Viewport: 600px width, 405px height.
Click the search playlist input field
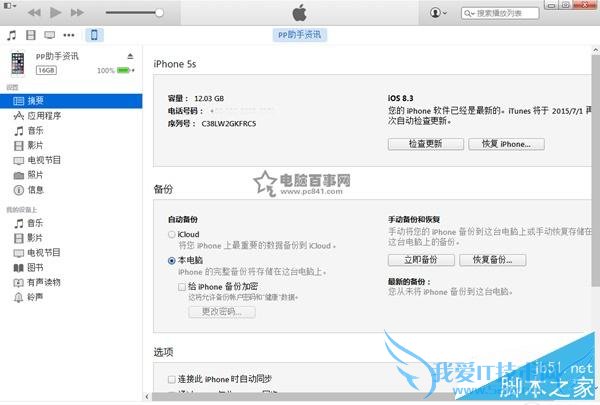point(500,13)
